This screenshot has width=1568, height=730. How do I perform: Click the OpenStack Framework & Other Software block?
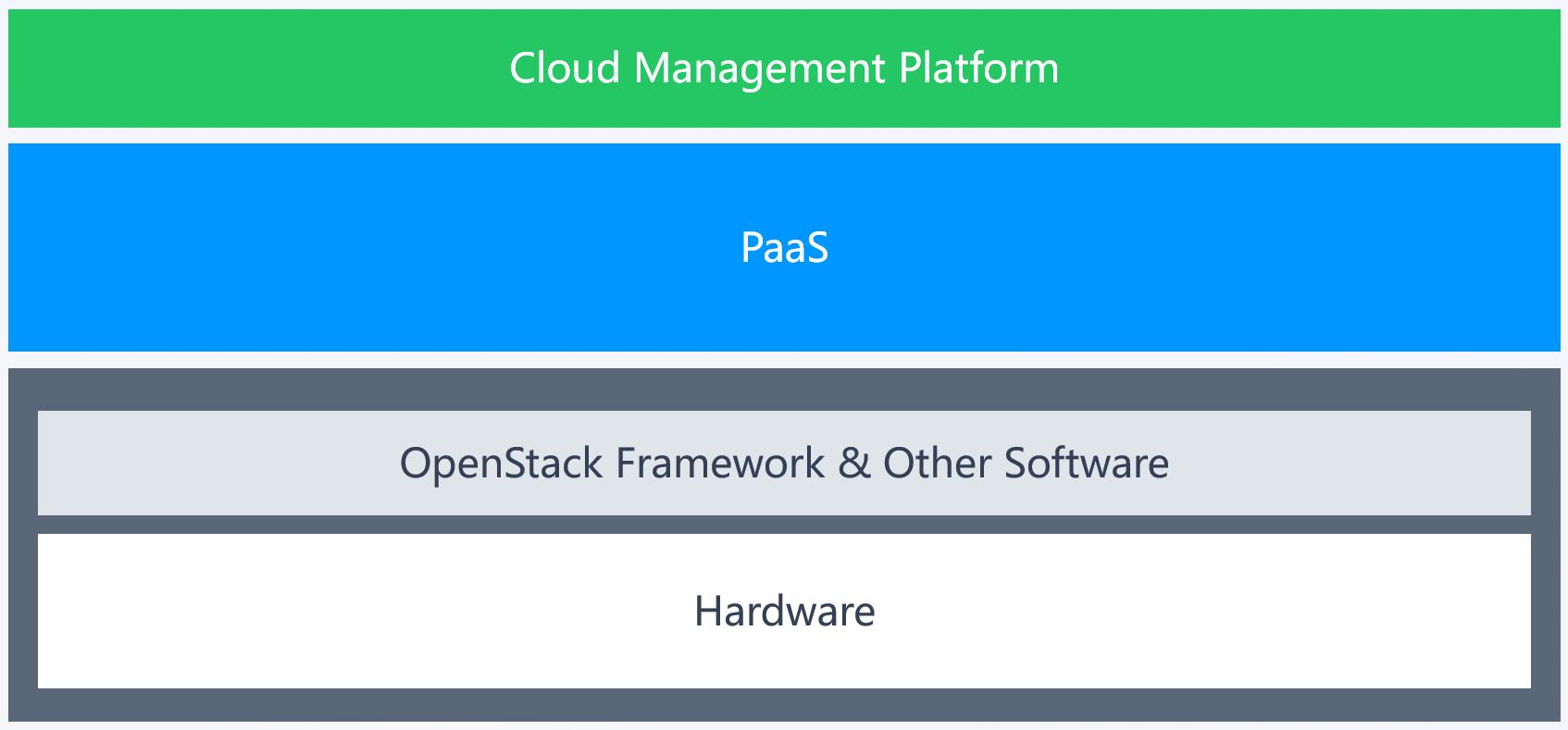pyautogui.click(x=784, y=463)
